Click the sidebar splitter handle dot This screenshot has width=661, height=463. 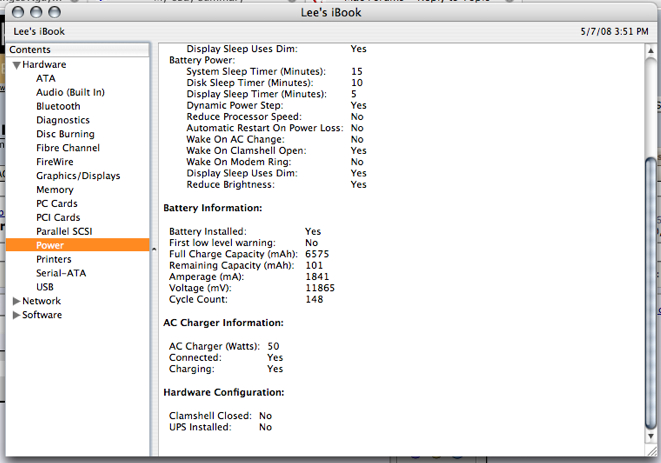click(154, 250)
